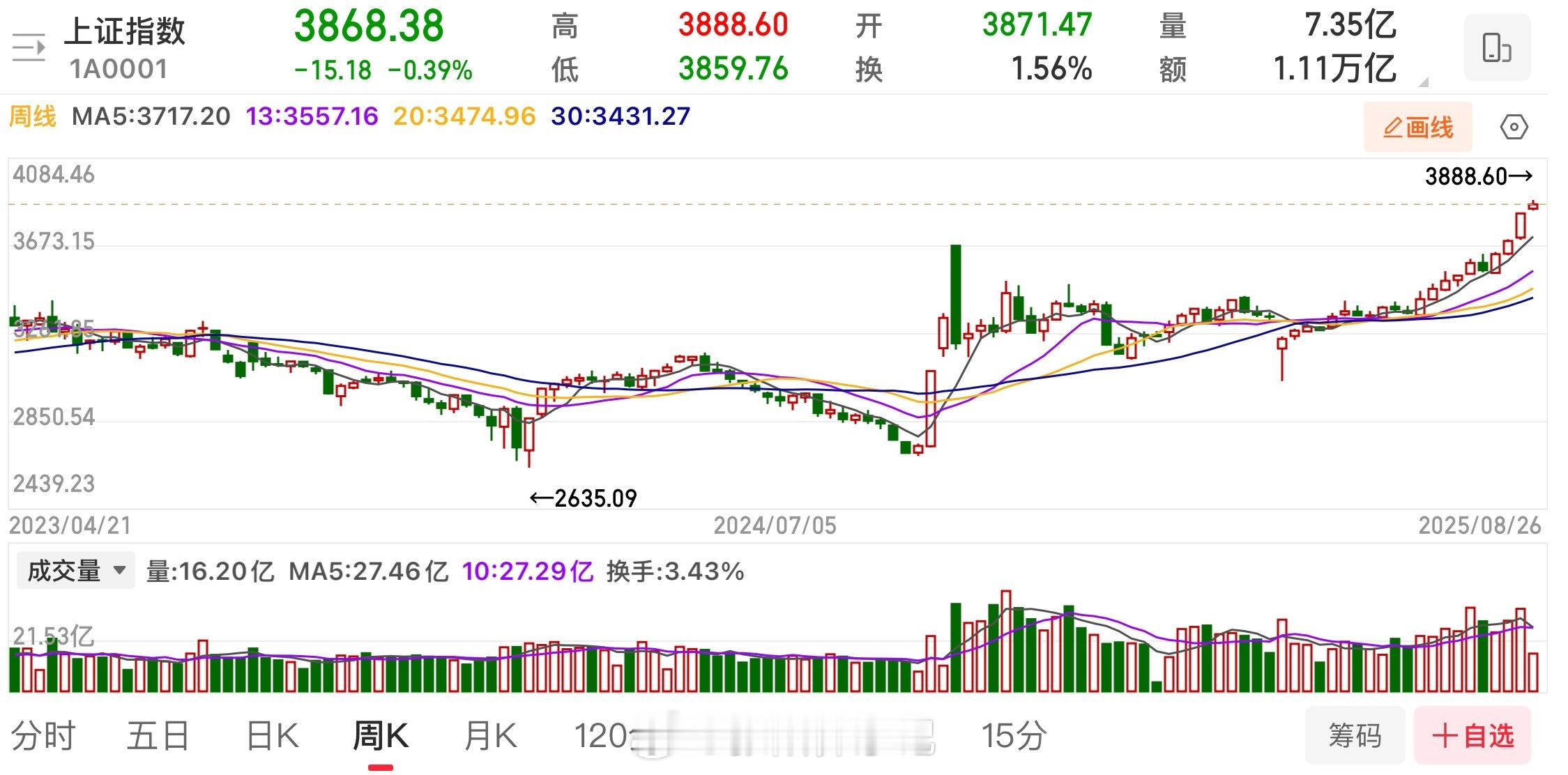Click the index code 1A0001
This screenshot has height=775, width=1568.
pos(119,70)
